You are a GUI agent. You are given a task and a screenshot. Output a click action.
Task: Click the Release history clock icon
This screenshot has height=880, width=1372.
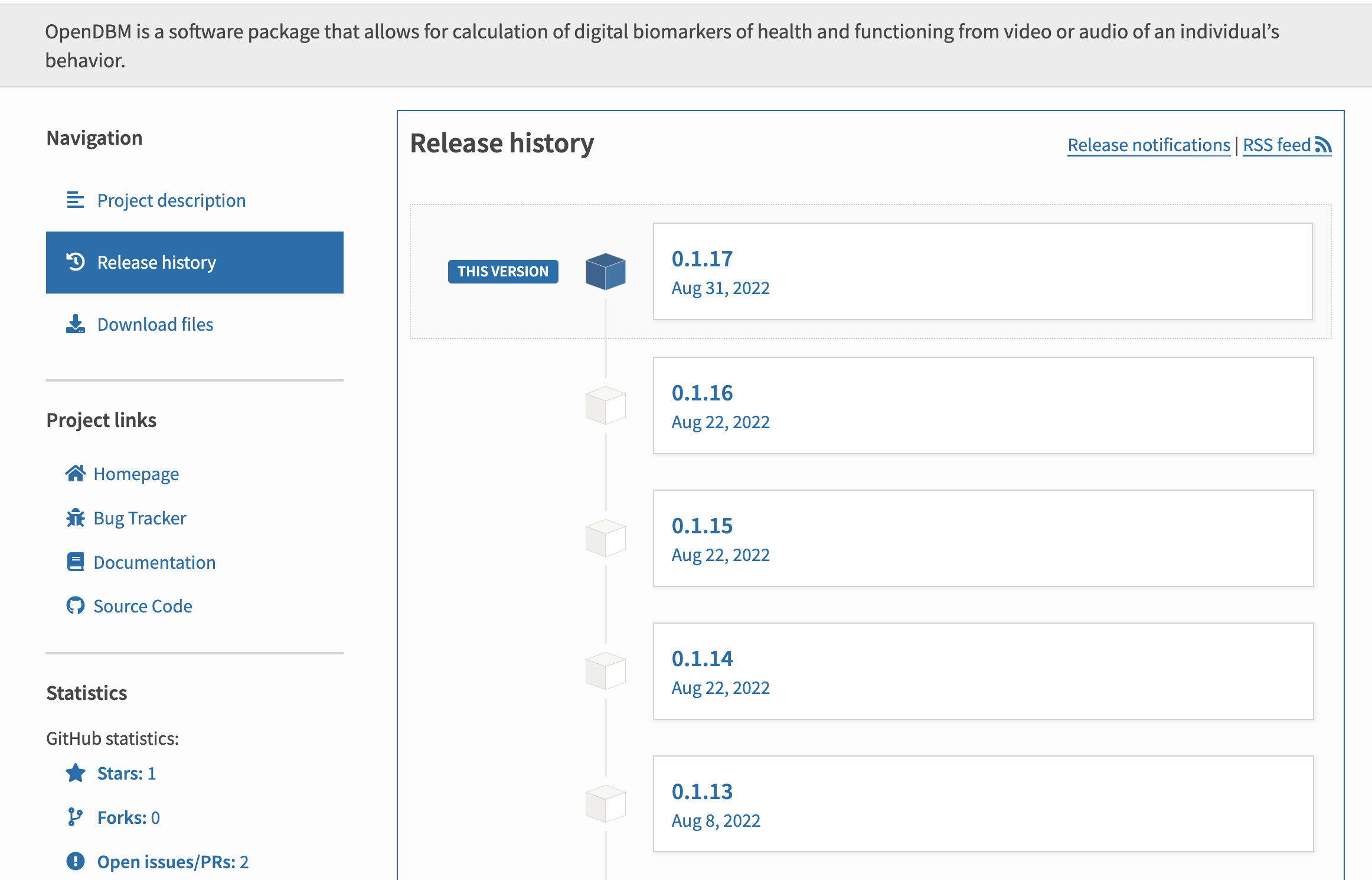coord(76,262)
